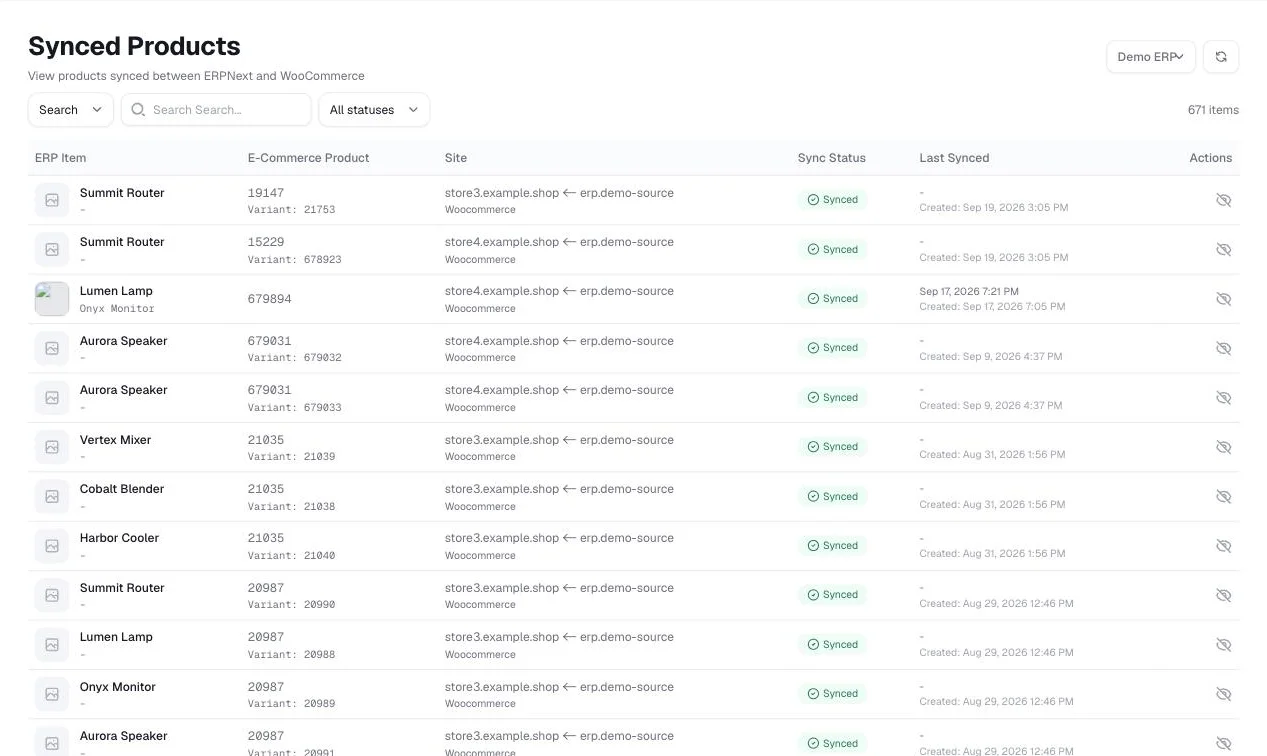Click Synced badge on Lumen Lamp 679894 row
This screenshot has height=756, width=1267.
coord(832,298)
